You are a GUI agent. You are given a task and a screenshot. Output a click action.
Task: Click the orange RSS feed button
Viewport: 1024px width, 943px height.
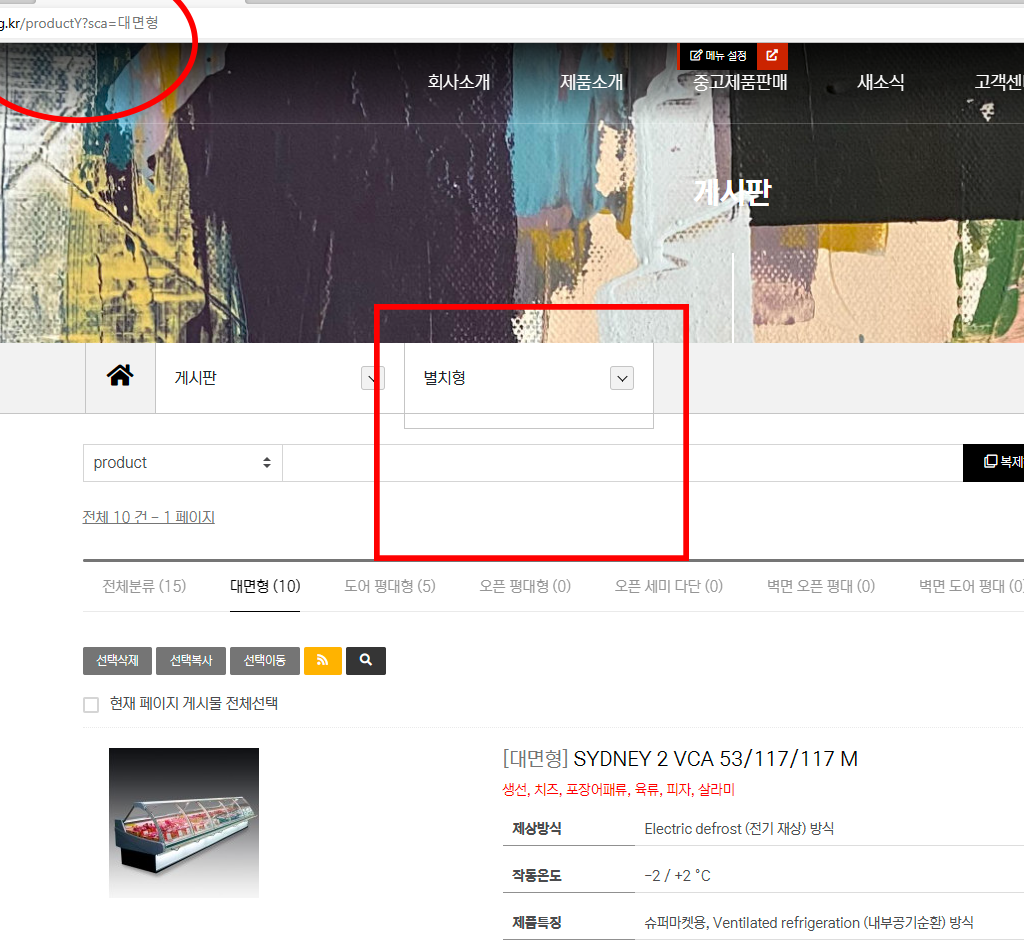pyautogui.click(x=323, y=660)
